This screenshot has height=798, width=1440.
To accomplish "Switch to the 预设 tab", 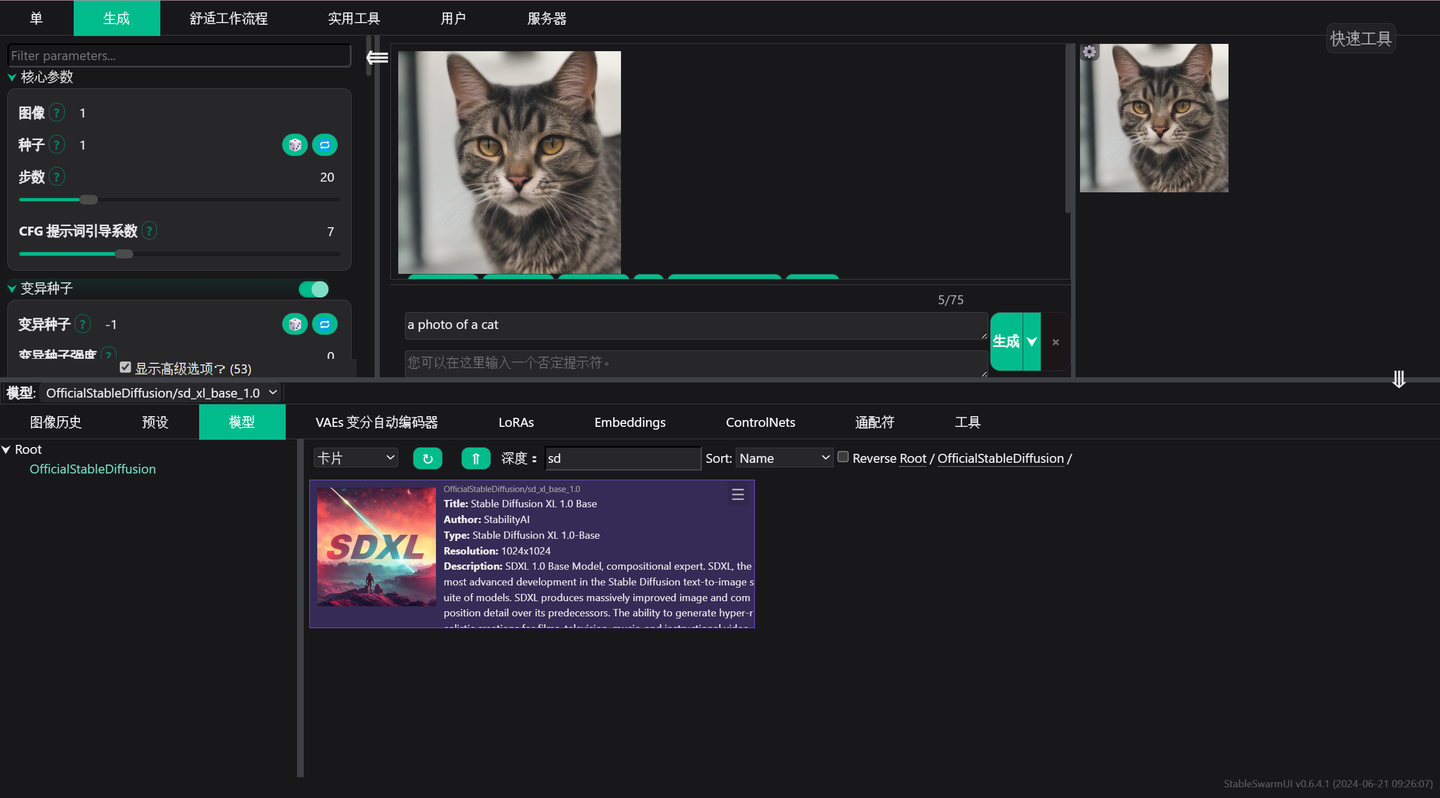I will (155, 422).
